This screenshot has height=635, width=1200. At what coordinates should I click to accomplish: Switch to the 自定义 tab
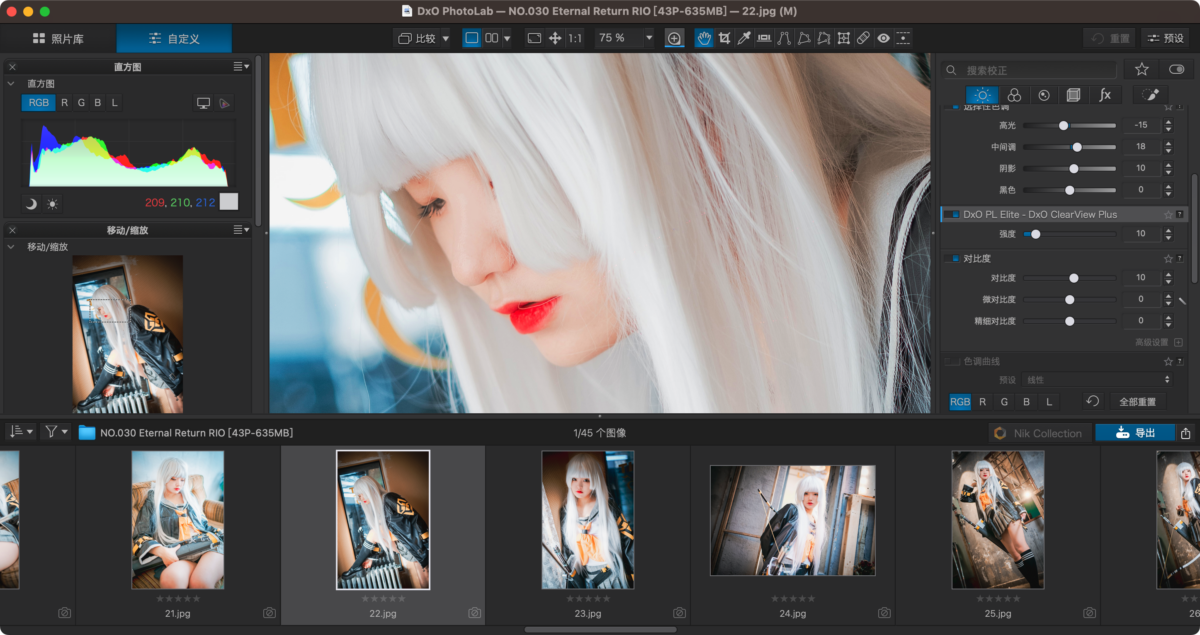click(174, 38)
